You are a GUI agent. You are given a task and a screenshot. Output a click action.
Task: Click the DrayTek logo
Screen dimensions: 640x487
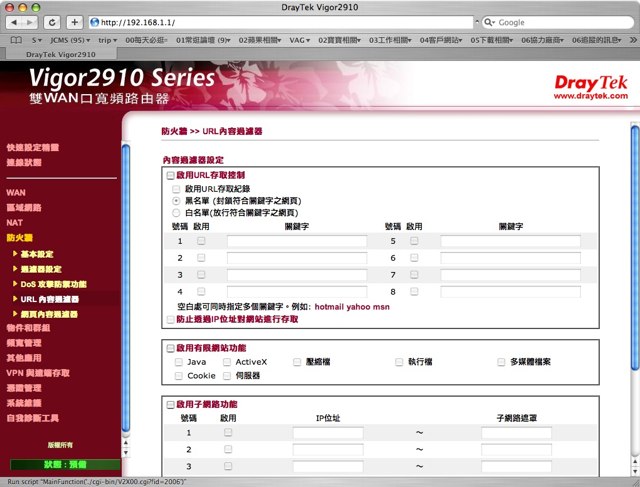pos(591,82)
